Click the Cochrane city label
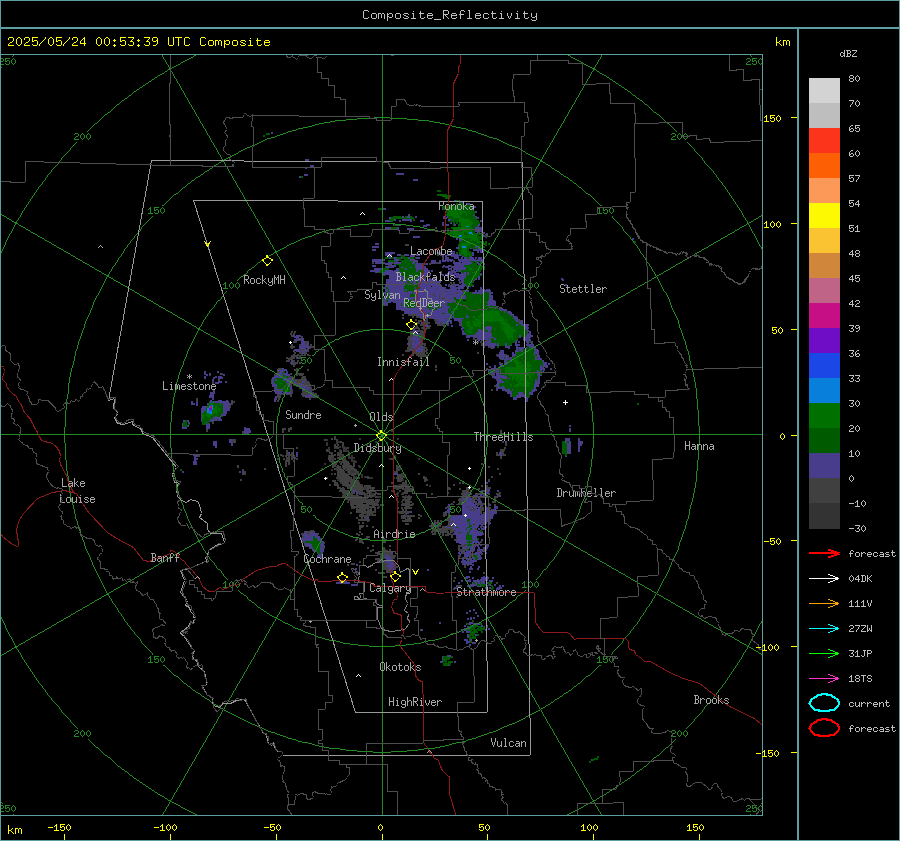900x841 pixels. (327, 559)
